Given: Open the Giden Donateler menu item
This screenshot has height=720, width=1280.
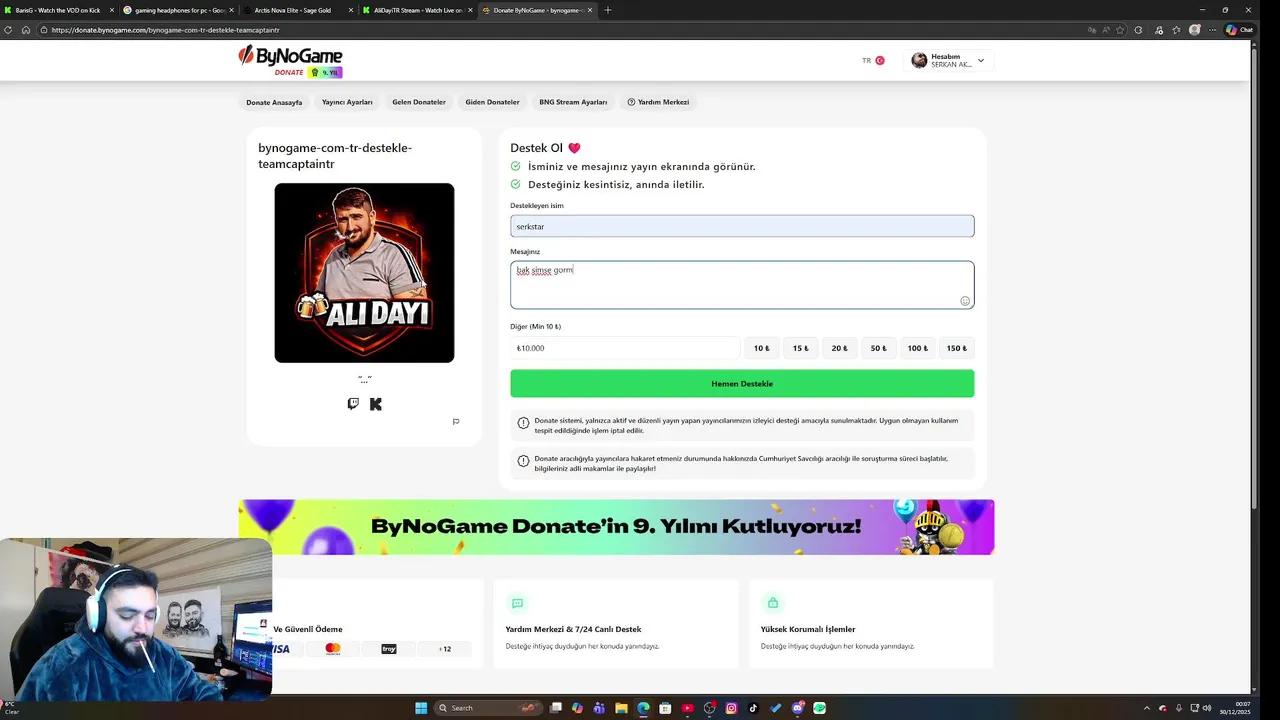Looking at the screenshot, I should [492, 102].
